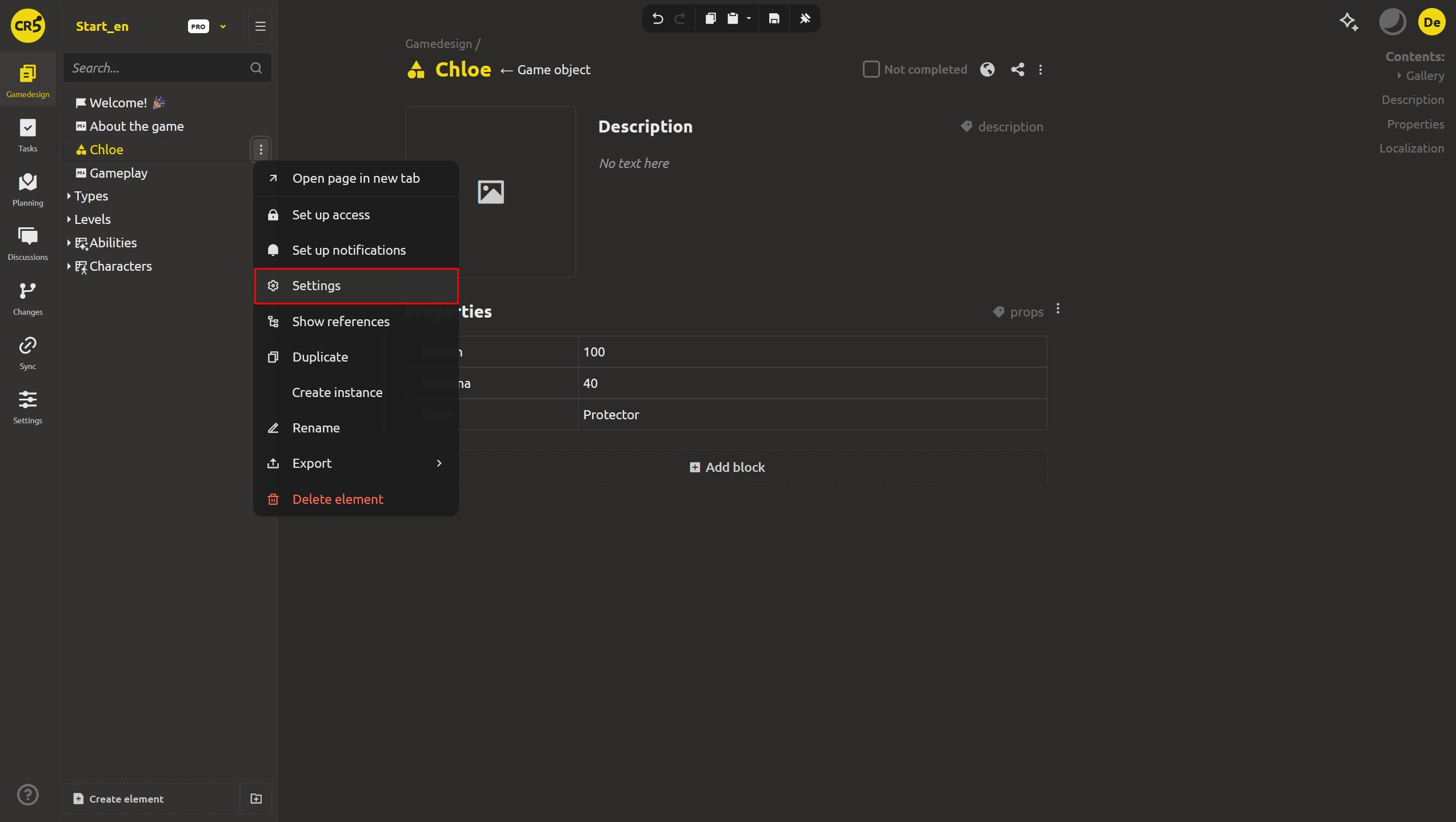The width and height of the screenshot is (1456, 822).
Task: Expand the Levels tree node
Action: pos(69,219)
